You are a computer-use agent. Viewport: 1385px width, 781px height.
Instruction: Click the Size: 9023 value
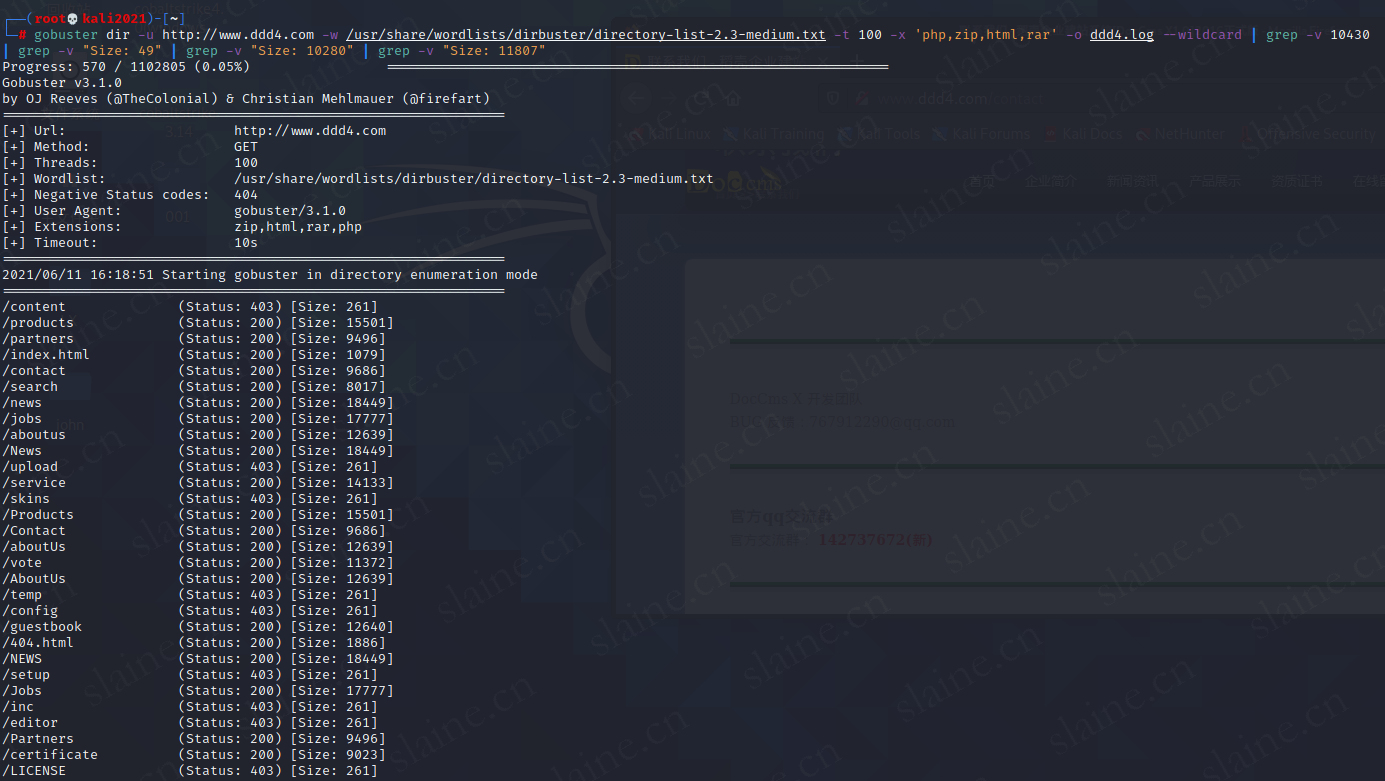338,755
